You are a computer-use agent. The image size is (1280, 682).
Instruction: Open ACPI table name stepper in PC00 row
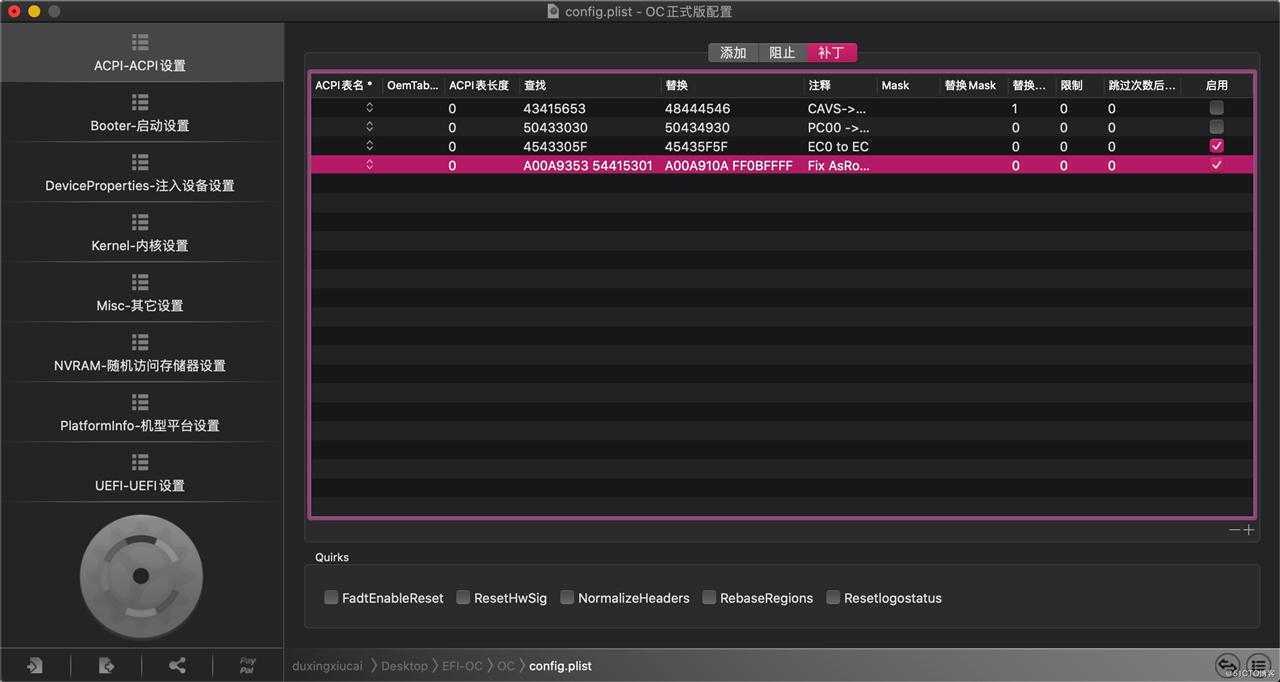click(369, 126)
